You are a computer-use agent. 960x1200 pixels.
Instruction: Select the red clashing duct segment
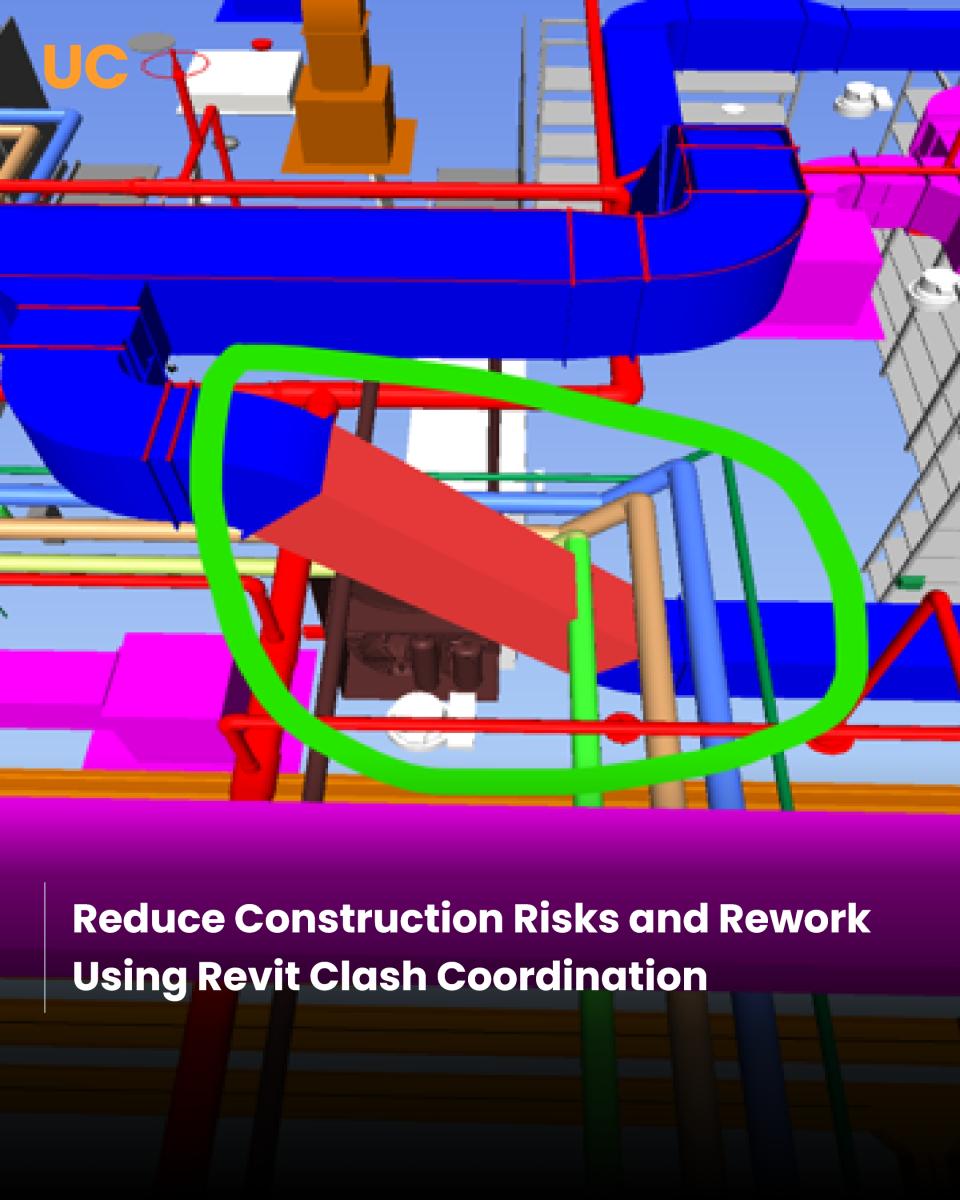(450, 530)
